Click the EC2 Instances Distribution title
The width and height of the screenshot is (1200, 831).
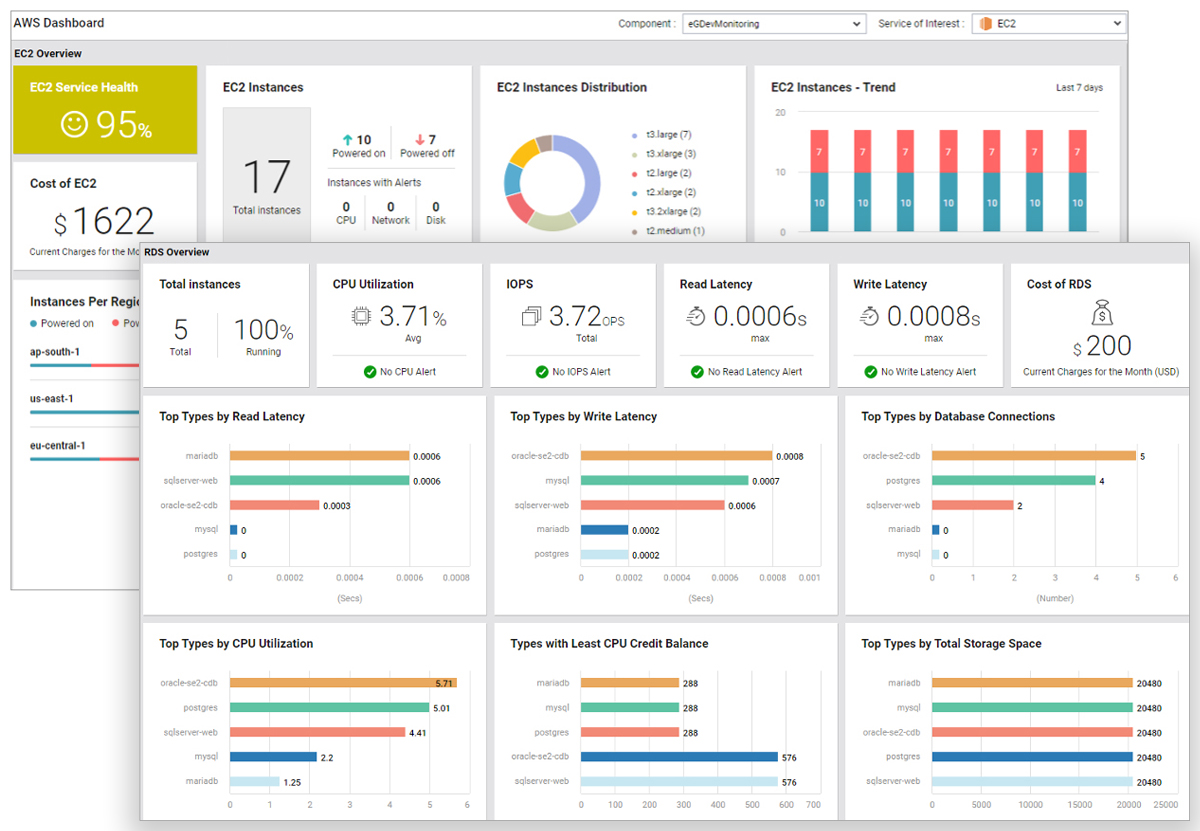click(572, 88)
